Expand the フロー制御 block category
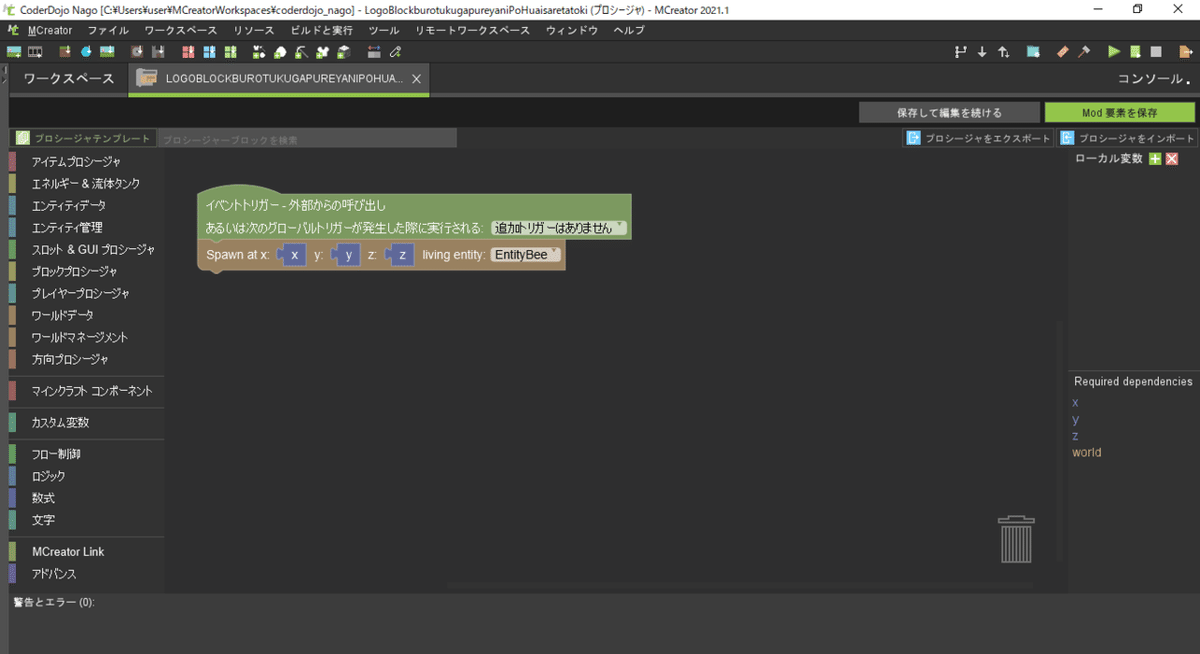Screen dimensions: 1200x654 (55, 453)
